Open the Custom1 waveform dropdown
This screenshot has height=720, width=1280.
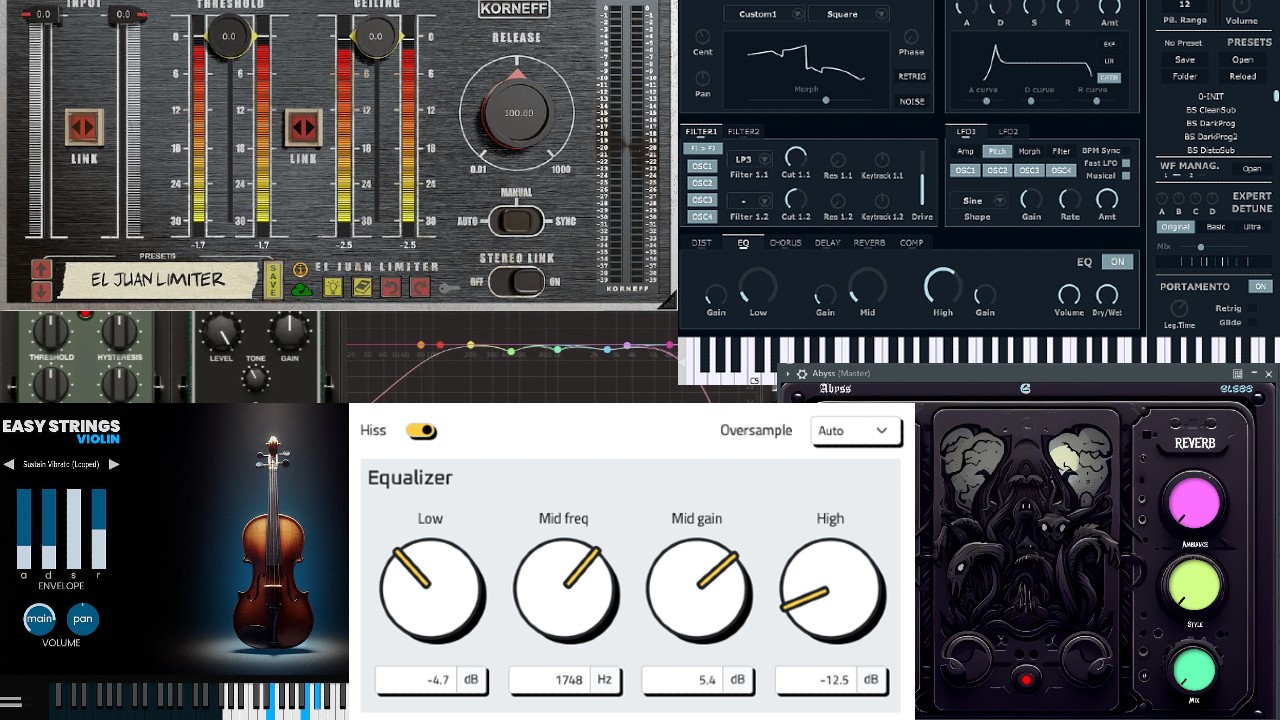(764, 14)
